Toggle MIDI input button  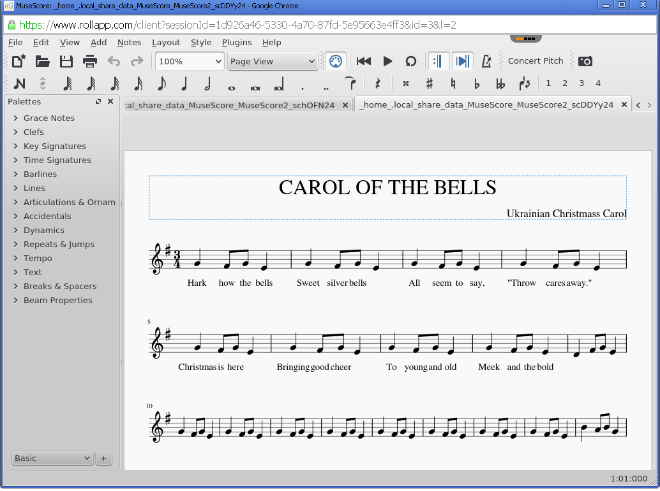(335, 61)
